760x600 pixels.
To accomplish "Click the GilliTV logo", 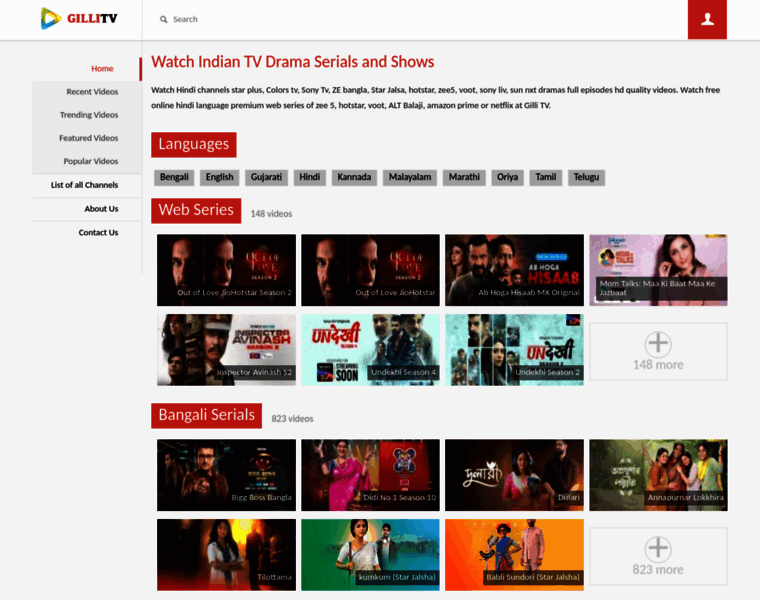I will (x=79, y=18).
